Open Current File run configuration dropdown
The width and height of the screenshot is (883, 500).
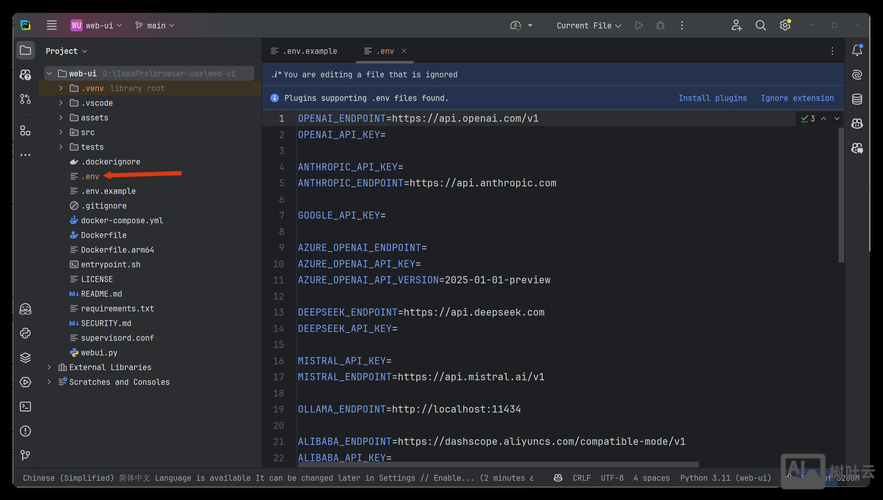588,25
